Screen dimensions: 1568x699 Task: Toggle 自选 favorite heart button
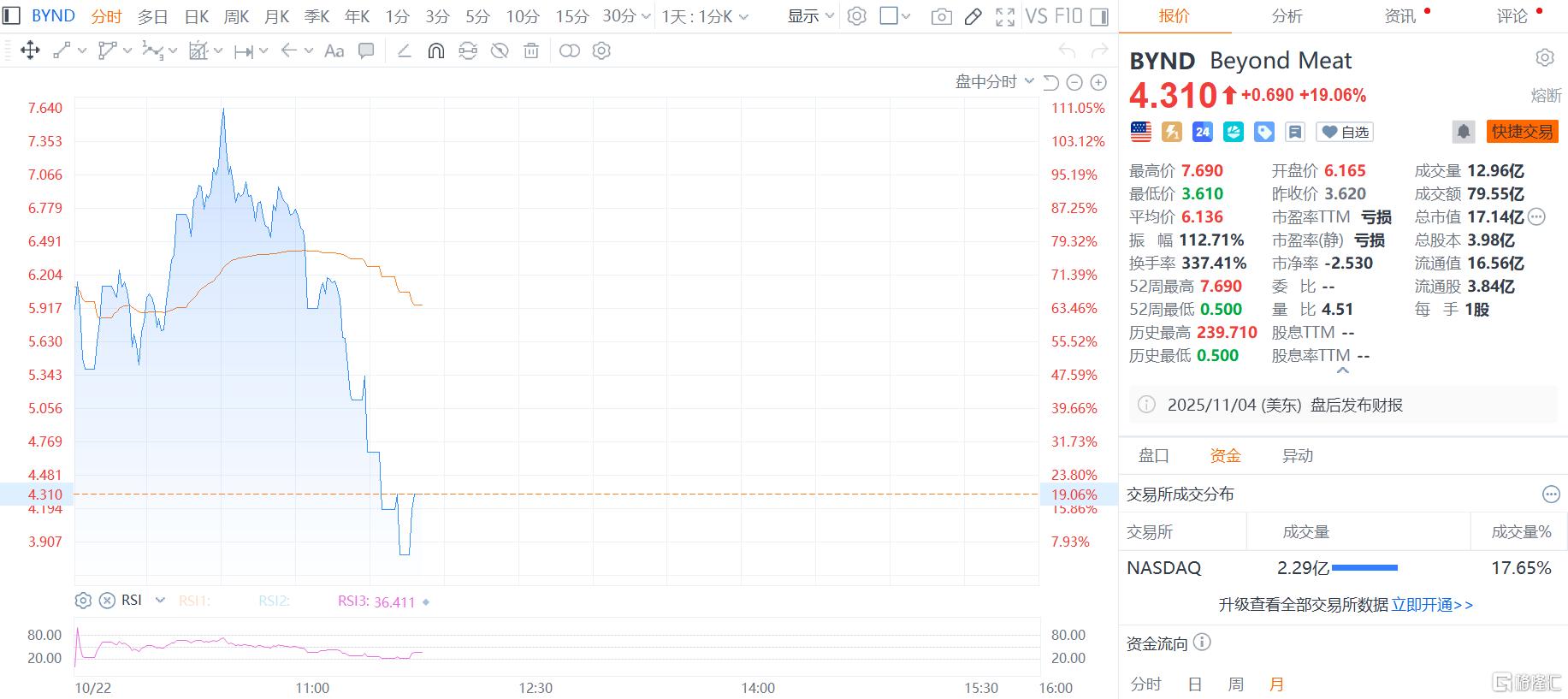click(1345, 132)
